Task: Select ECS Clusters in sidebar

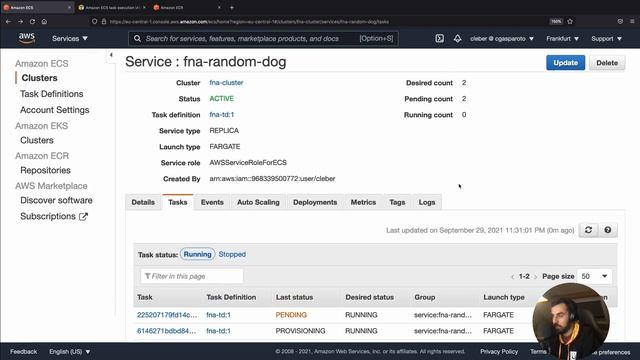Action: tap(39, 78)
